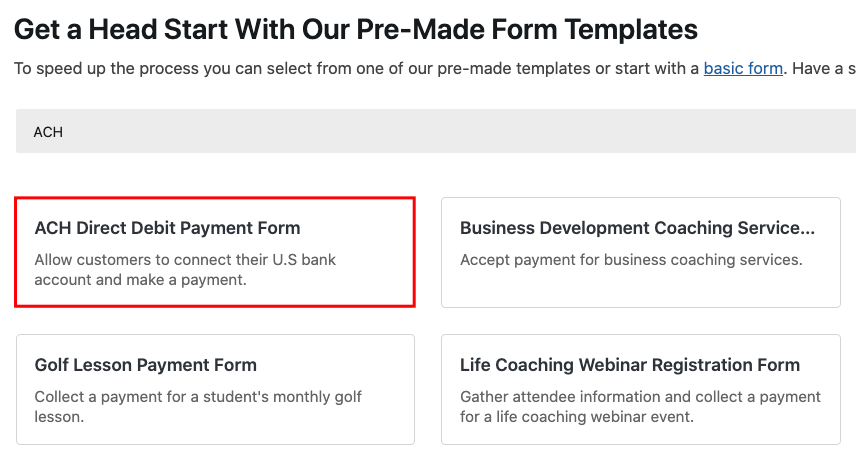This screenshot has height=456, width=856.
Task: Click the "account and make a payment." text line
Action: pyautogui.click(x=140, y=280)
